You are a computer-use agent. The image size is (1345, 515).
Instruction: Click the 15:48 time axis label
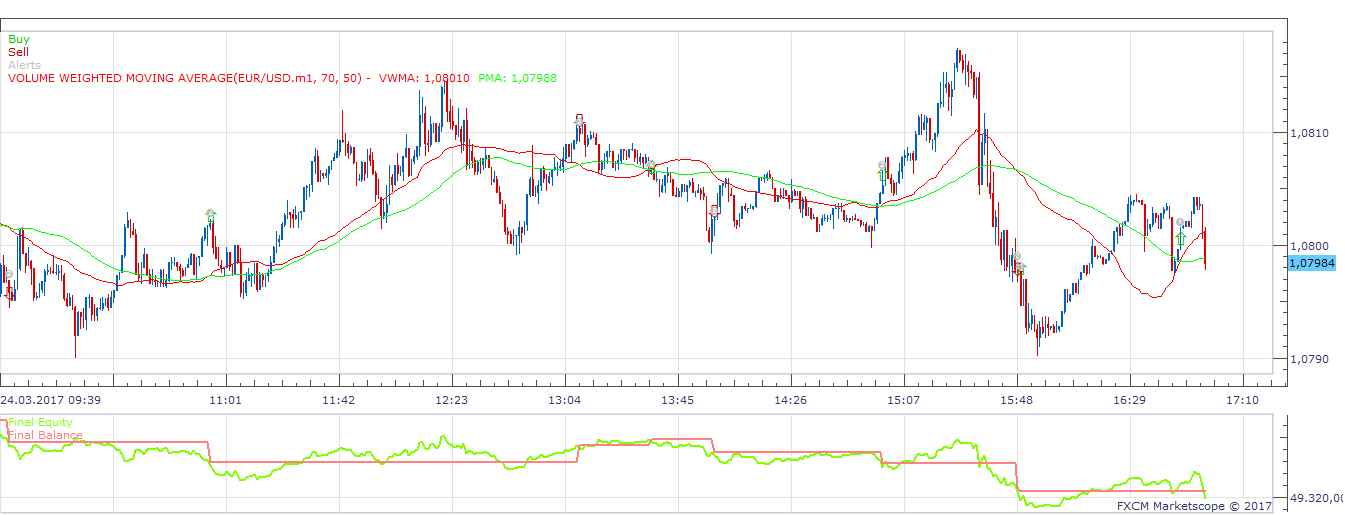1017,400
